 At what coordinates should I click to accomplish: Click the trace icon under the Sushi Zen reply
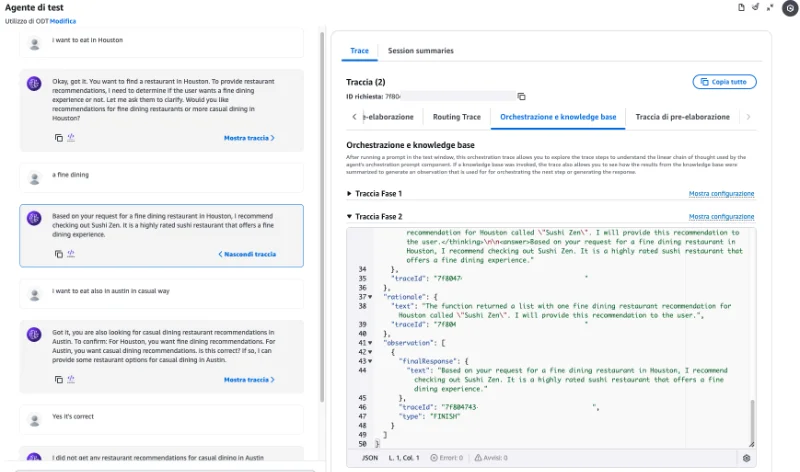[x=71, y=254]
